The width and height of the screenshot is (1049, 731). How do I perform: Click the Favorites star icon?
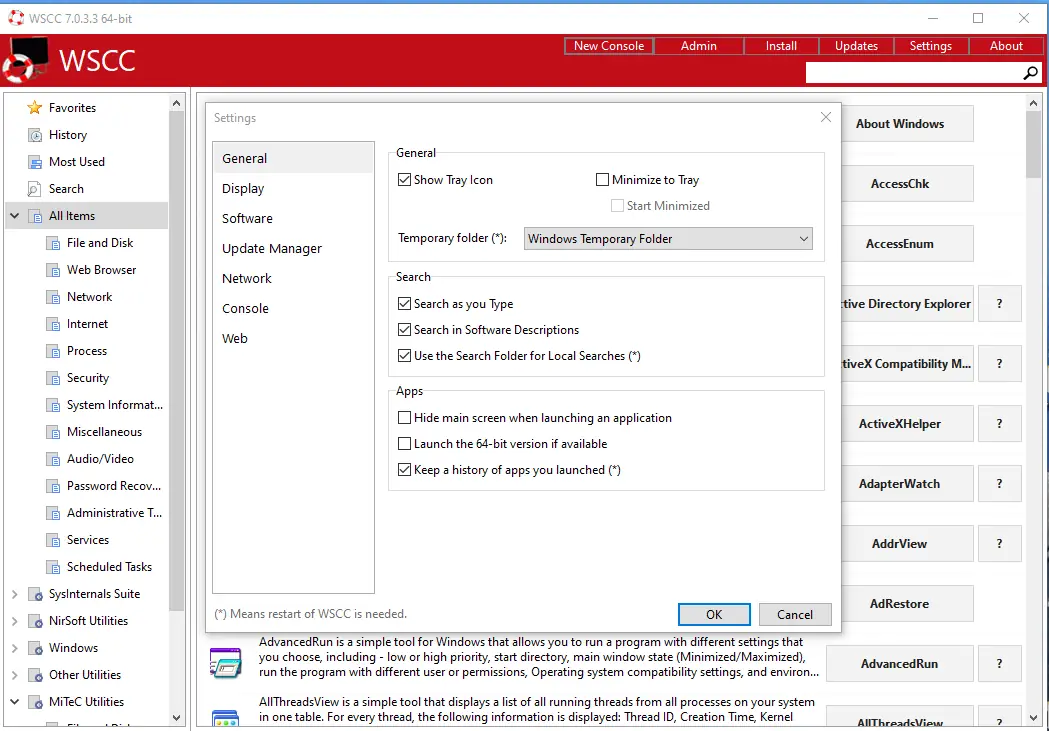pos(34,108)
